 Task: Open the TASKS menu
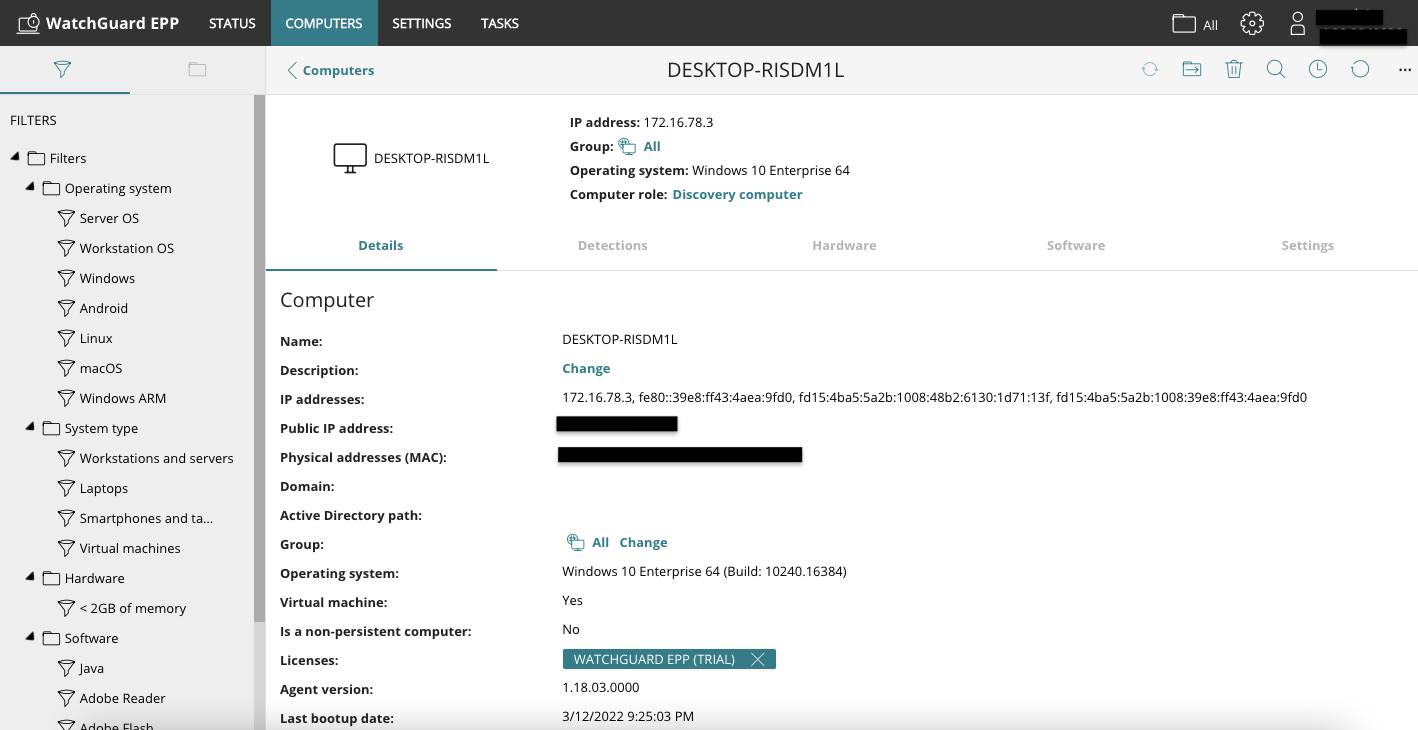point(499,23)
